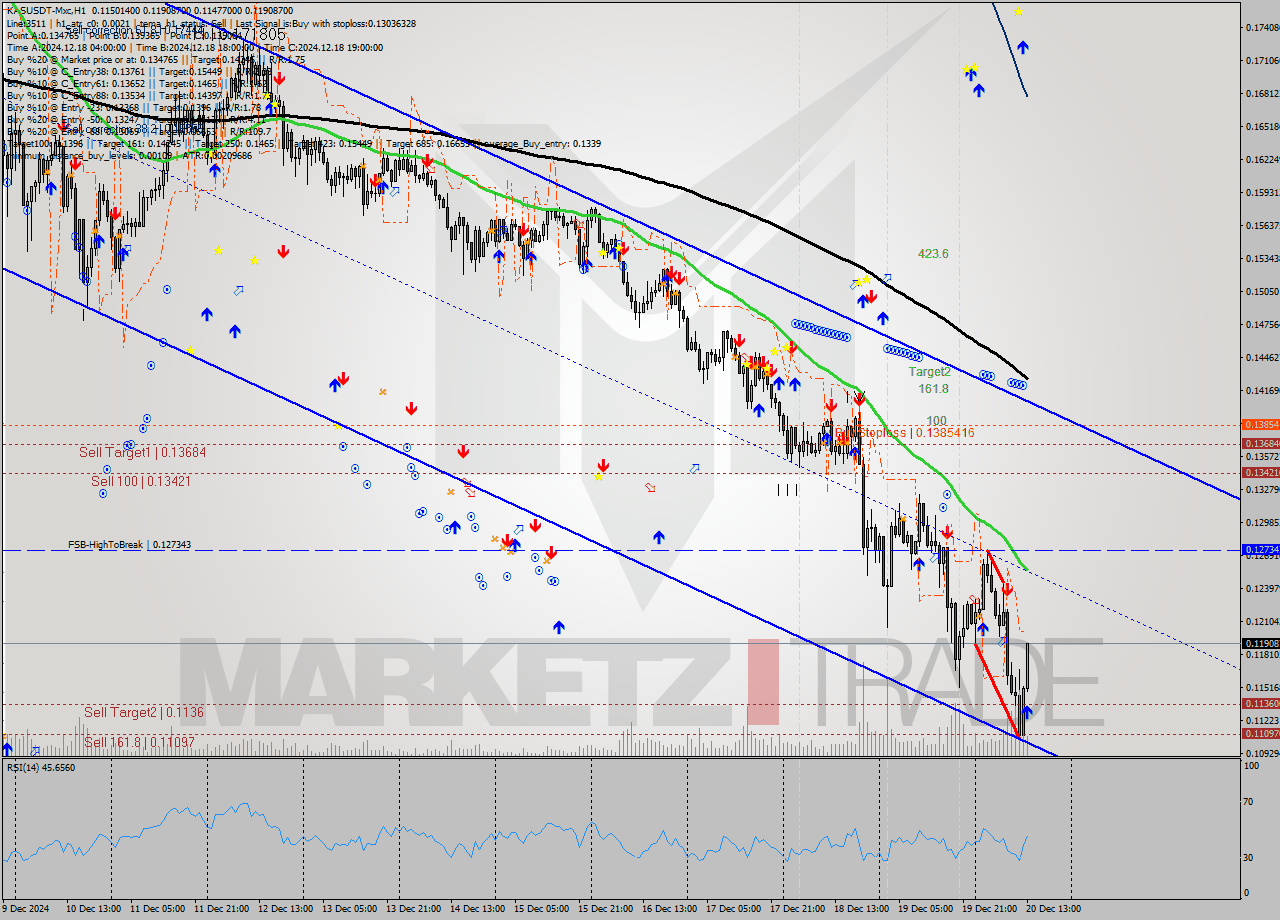Click the 'RSI(14) 45.6560' indicator label
This screenshot has height=920, width=1280.
coord(41,767)
